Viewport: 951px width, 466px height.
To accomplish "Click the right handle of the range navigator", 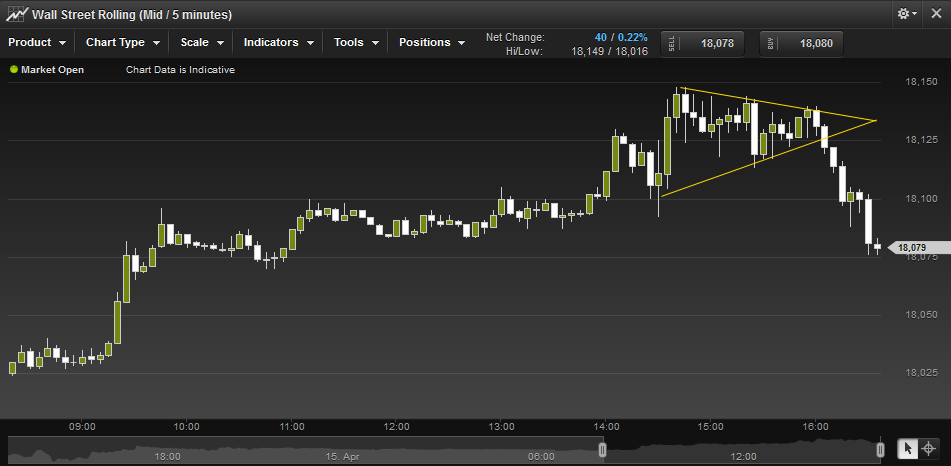I will pyautogui.click(x=881, y=450).
